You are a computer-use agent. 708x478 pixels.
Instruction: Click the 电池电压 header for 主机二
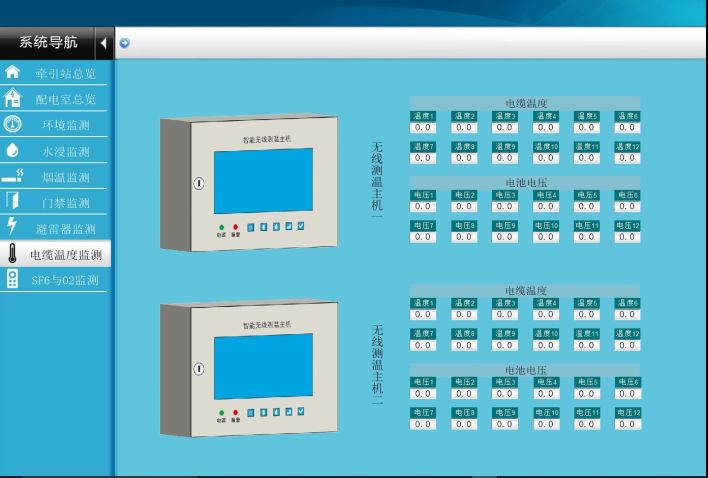[525, 370]
